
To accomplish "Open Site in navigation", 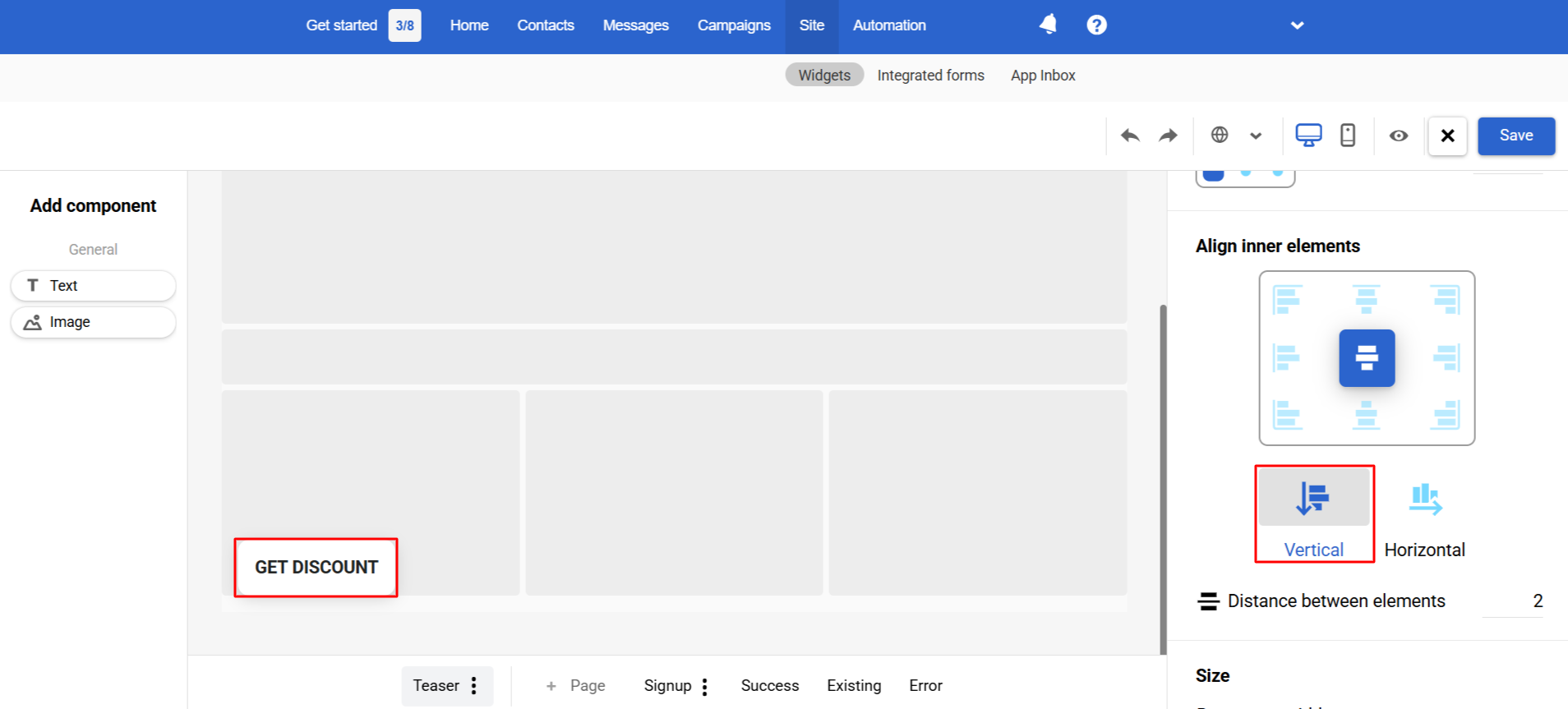I will 811,25.
